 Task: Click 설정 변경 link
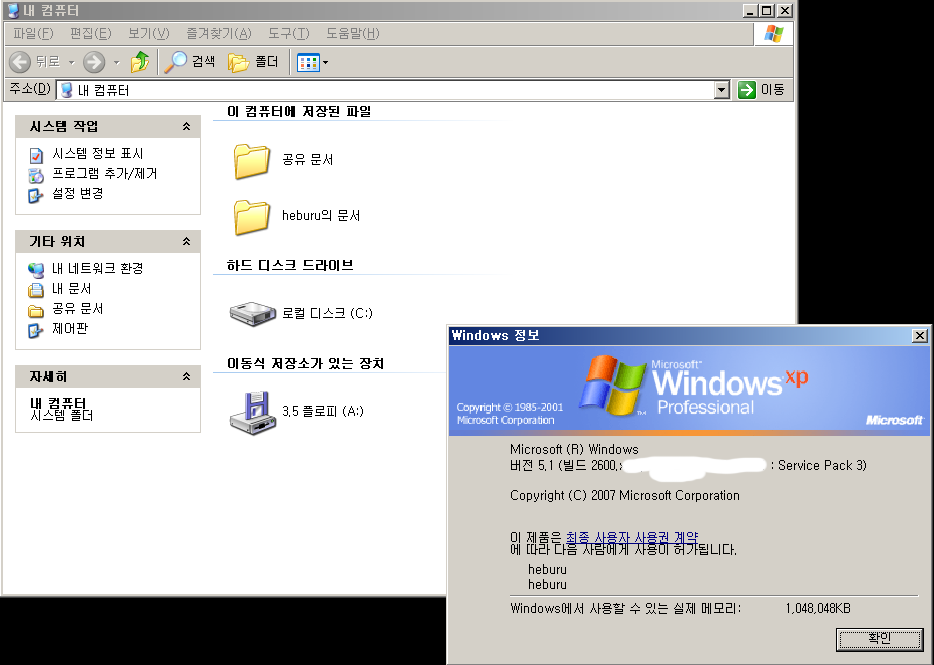click(x=77, y=194)
